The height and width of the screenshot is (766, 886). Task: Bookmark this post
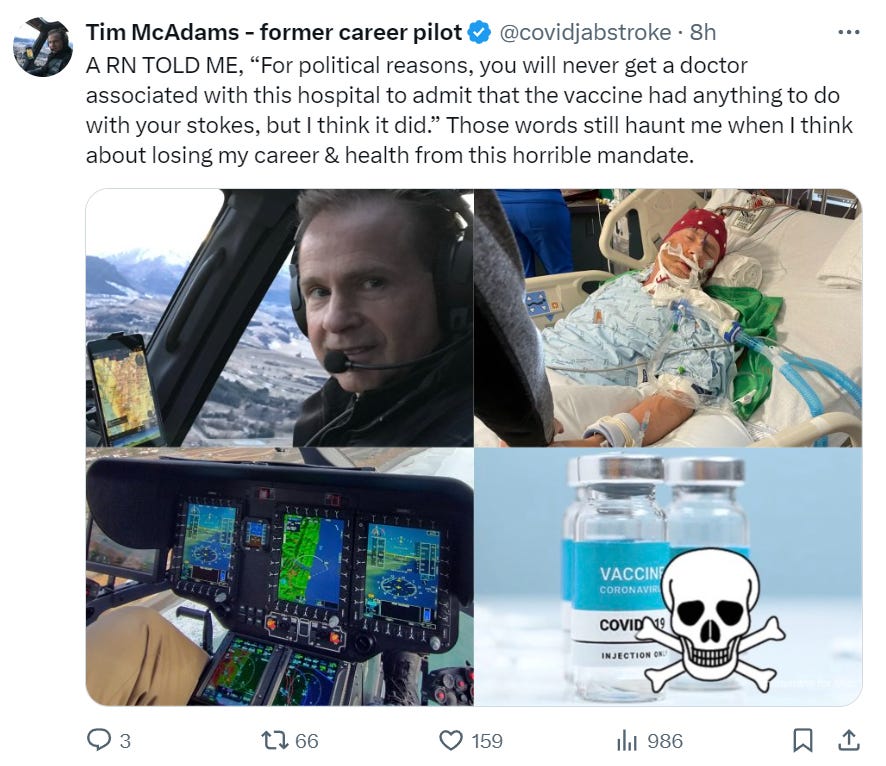click(x=802, y=740)
